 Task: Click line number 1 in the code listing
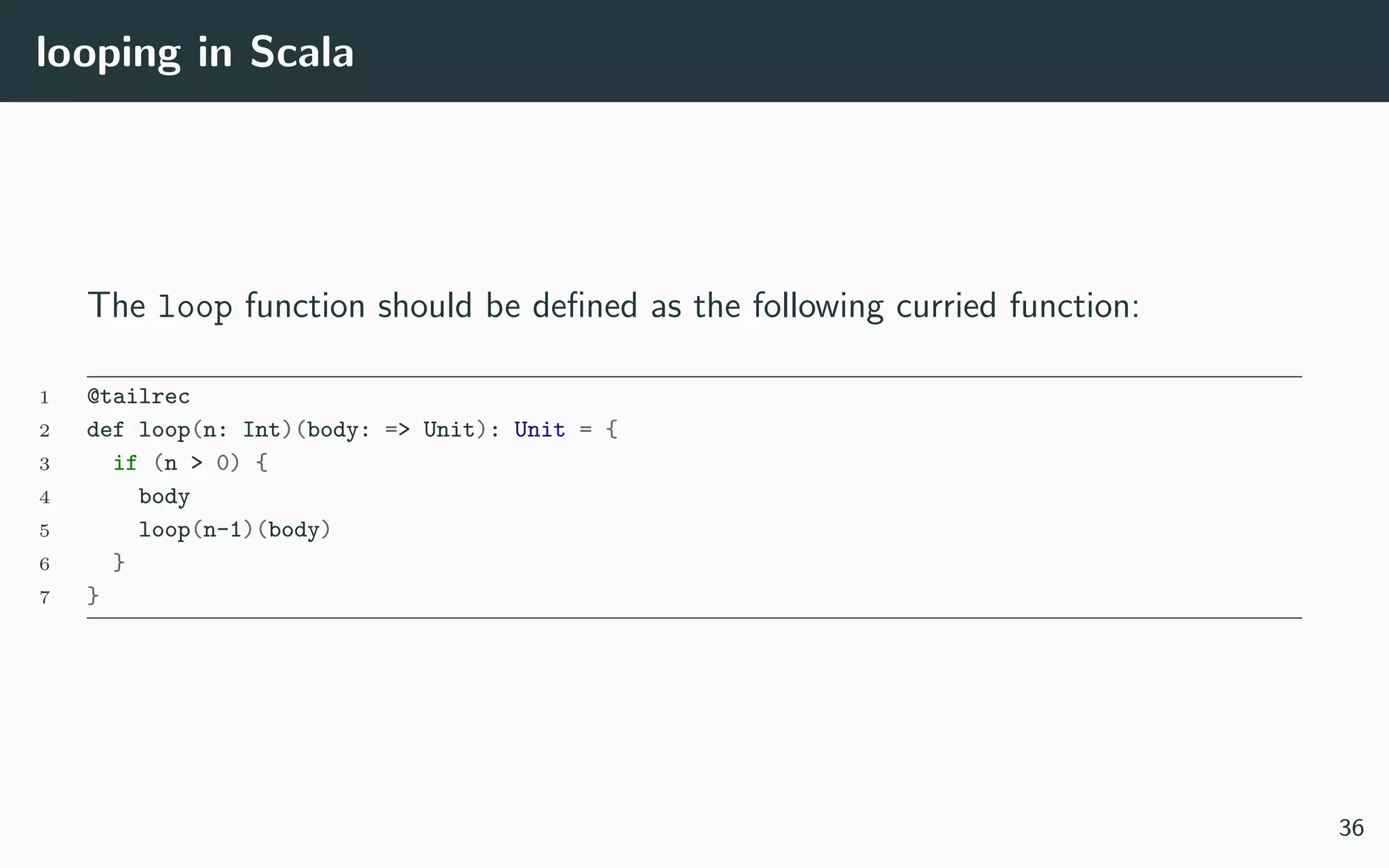45,397
